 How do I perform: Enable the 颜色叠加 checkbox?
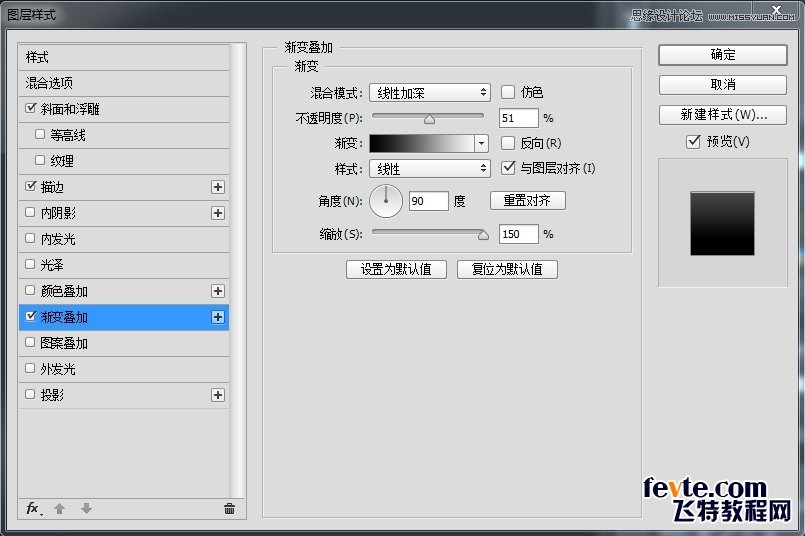pos(30,290)
